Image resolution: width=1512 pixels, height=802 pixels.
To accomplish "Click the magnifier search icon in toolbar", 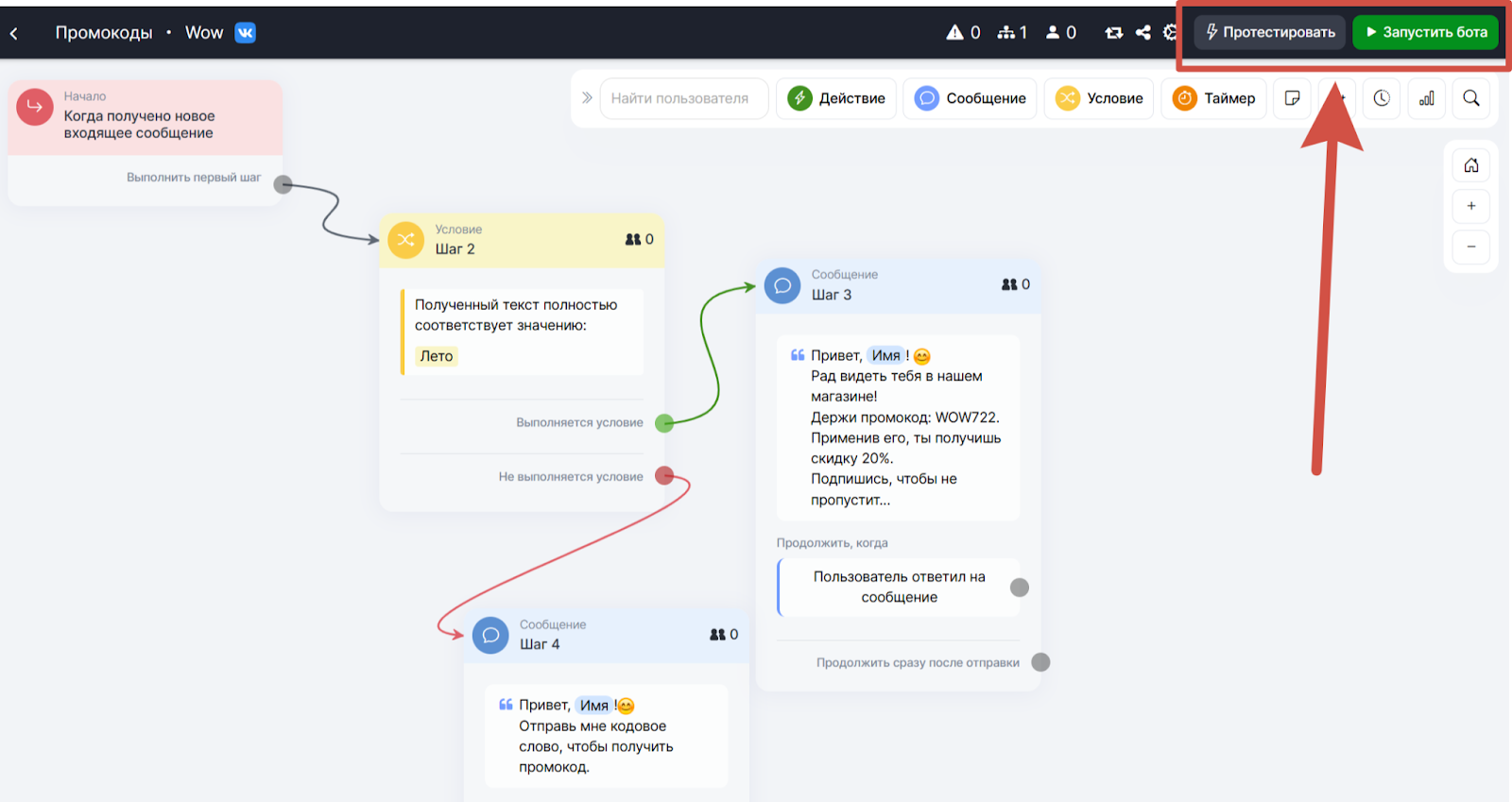I will coord(1471,98).
